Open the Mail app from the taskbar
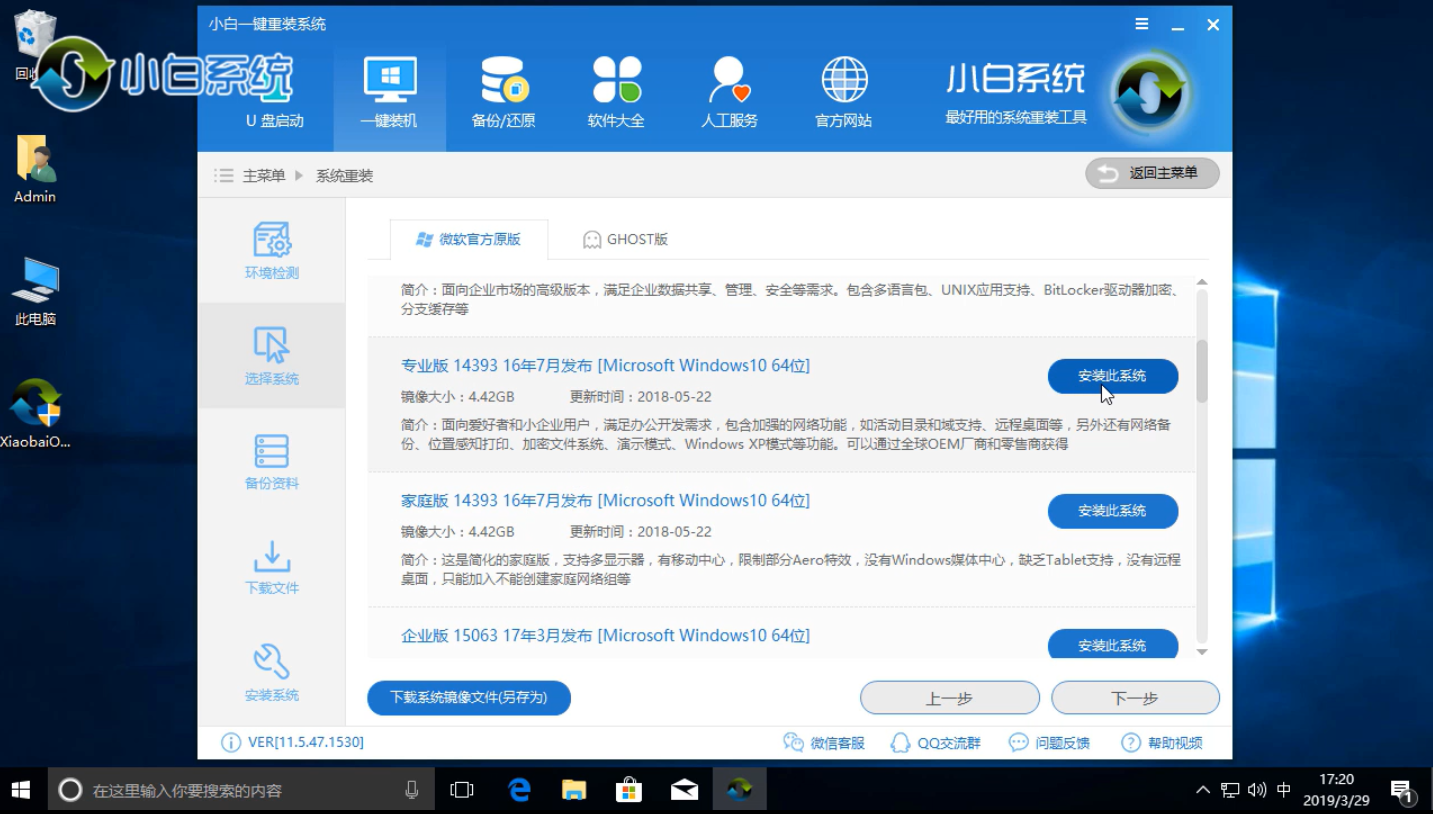1433x814 pixels. pyautogui.click(x=684, y=790)
